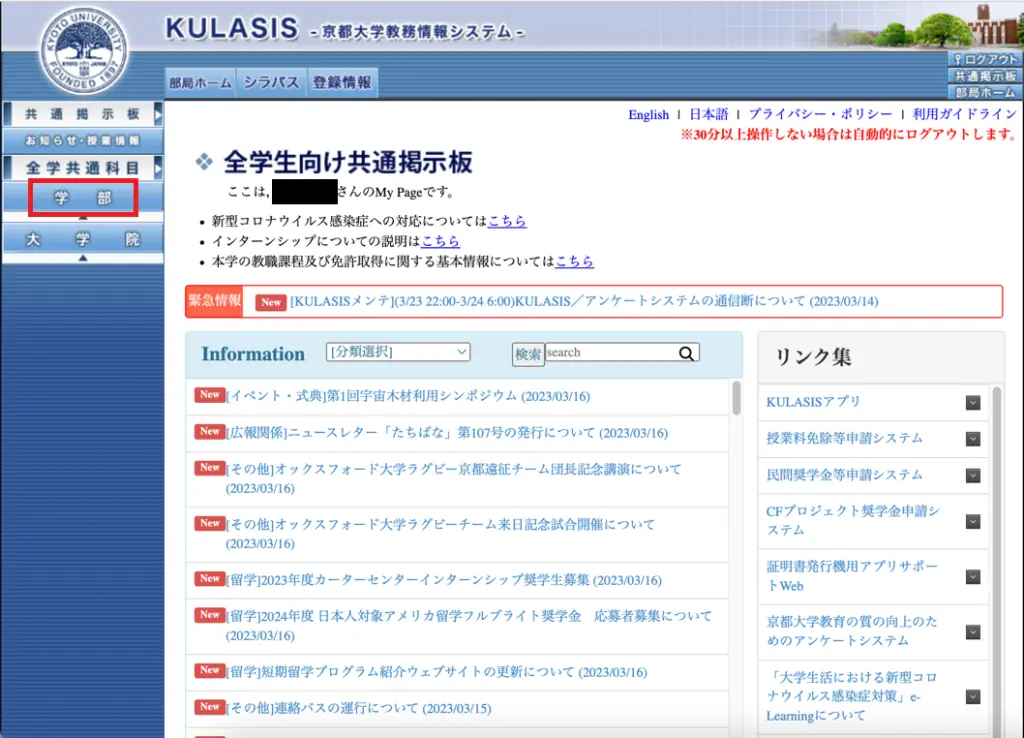Open the 第1回宇宙木材利用シンポジウム announcement
Screen dimensions: 1024x738
tap(408, 396)
